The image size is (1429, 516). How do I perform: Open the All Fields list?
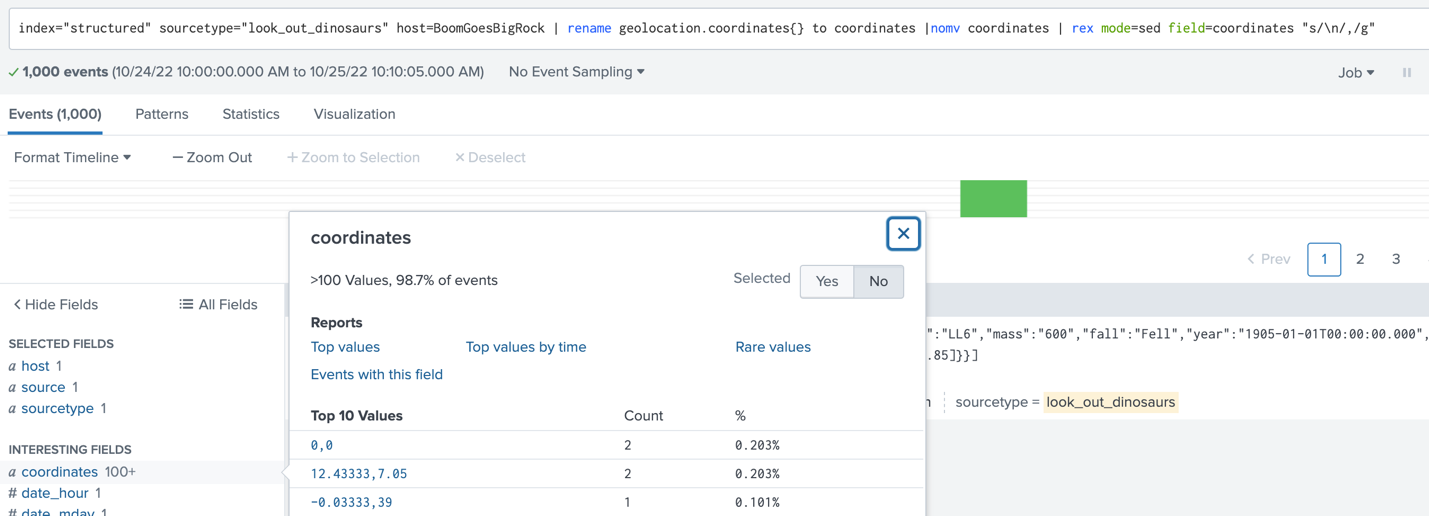(x=218, y=305)
